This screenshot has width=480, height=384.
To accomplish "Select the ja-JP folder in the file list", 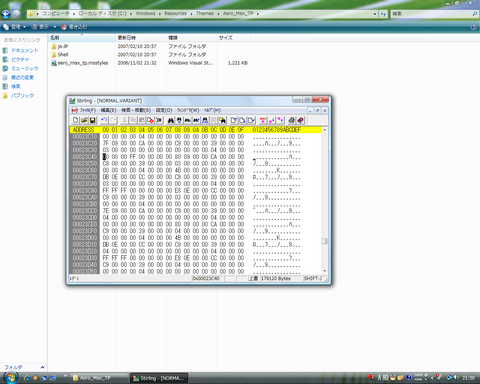I will (60, 46).
